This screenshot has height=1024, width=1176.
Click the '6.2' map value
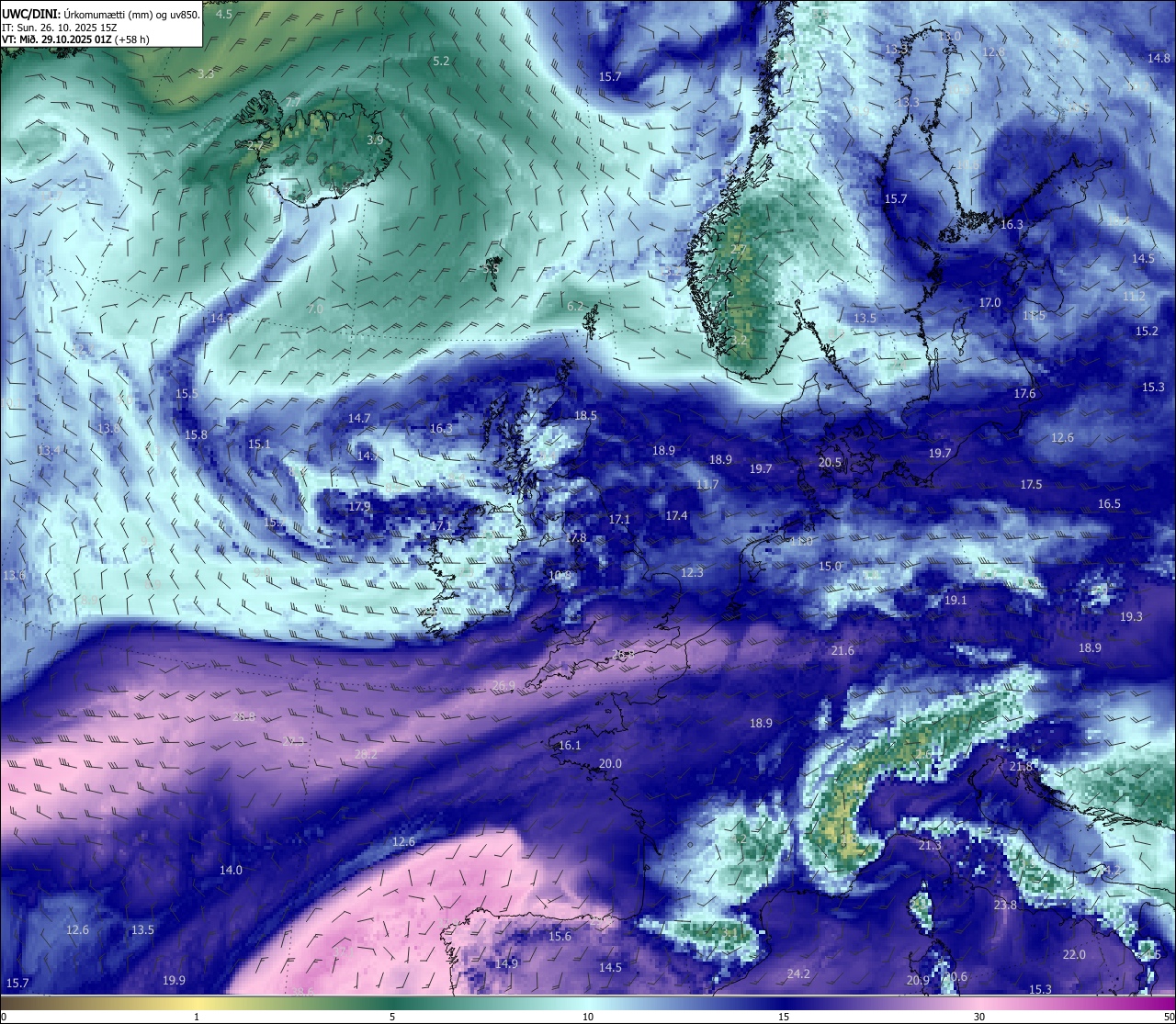[x=575, y=306]
